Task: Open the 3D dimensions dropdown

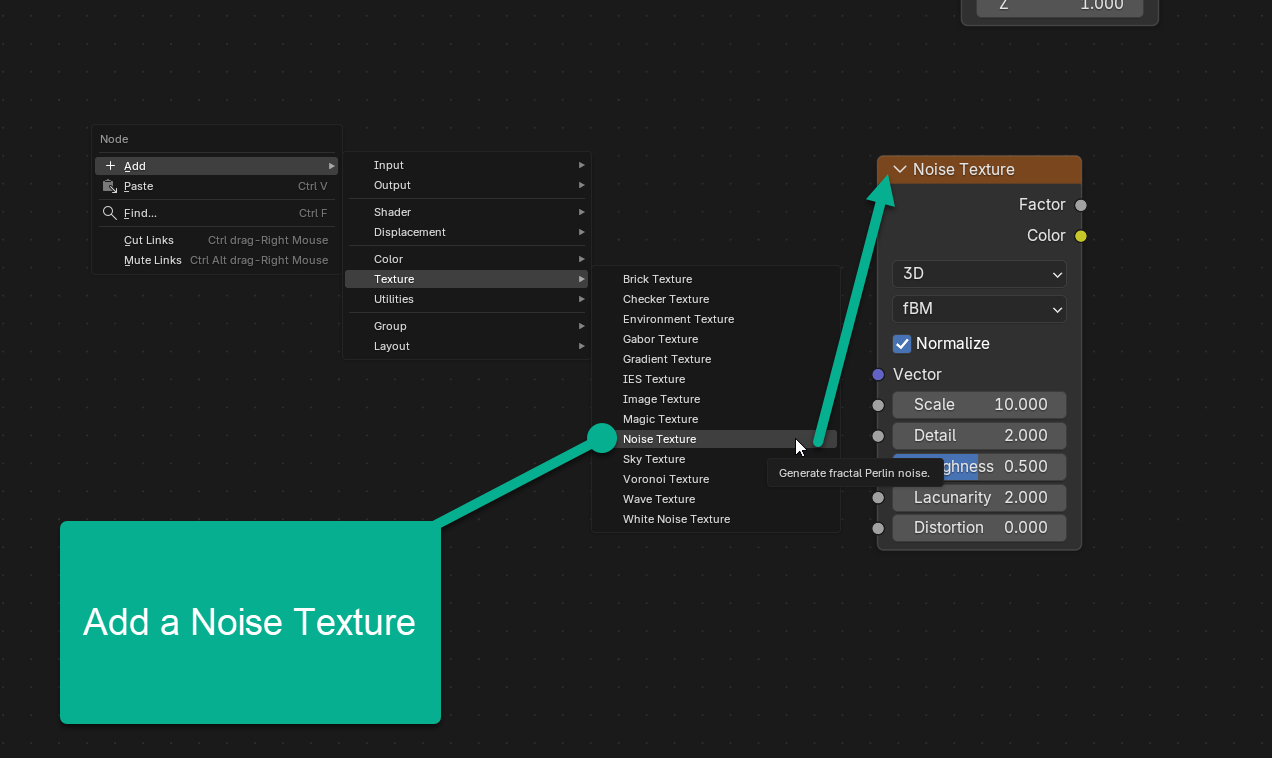Action: tap(979, 274)
